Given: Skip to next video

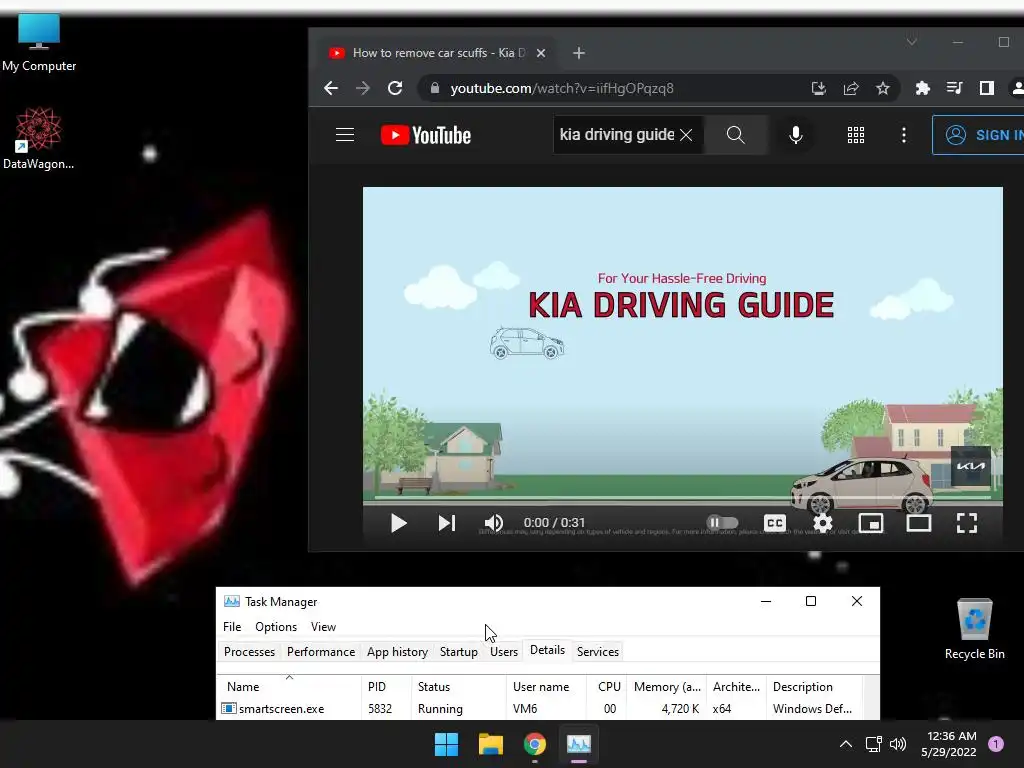Looking at the screenshot, I should click(x=447, y=523).
